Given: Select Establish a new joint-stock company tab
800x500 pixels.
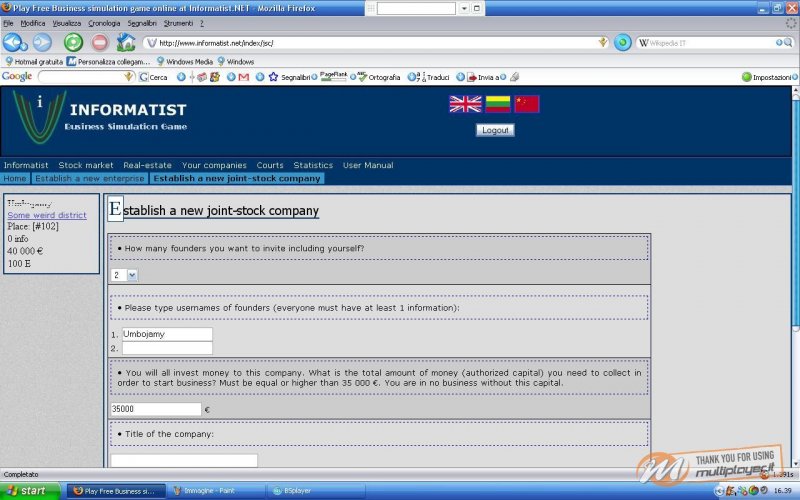Looking at the screenshot, I should 237,179.
